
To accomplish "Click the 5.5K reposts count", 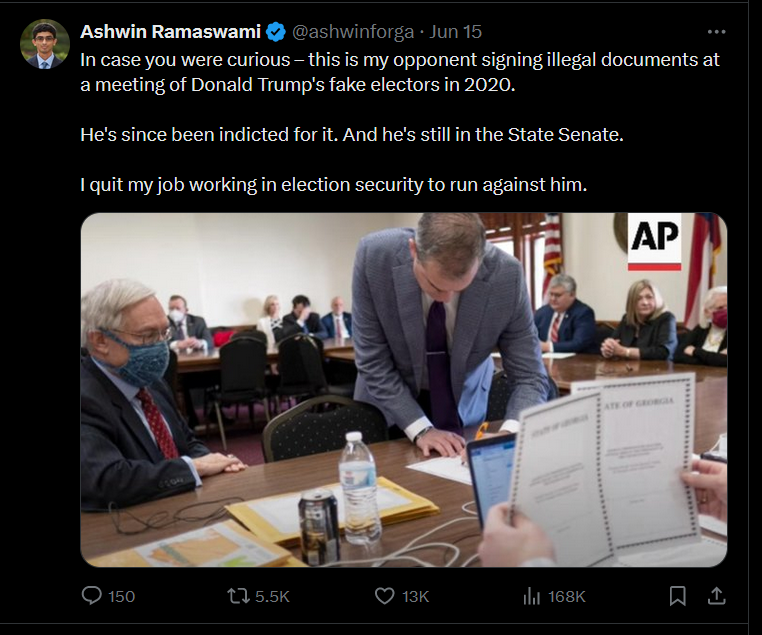I will 272,596.
